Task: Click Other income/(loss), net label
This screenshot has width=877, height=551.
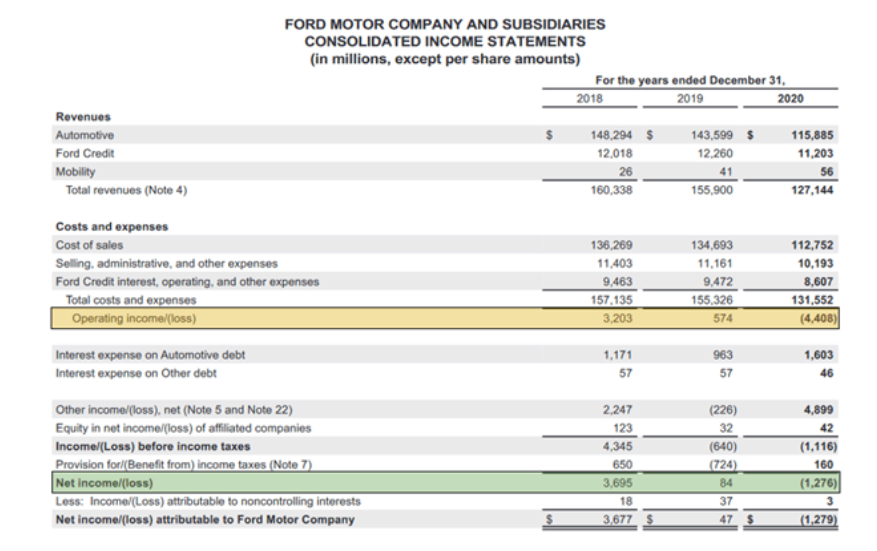Action: [x=173, y=410]
